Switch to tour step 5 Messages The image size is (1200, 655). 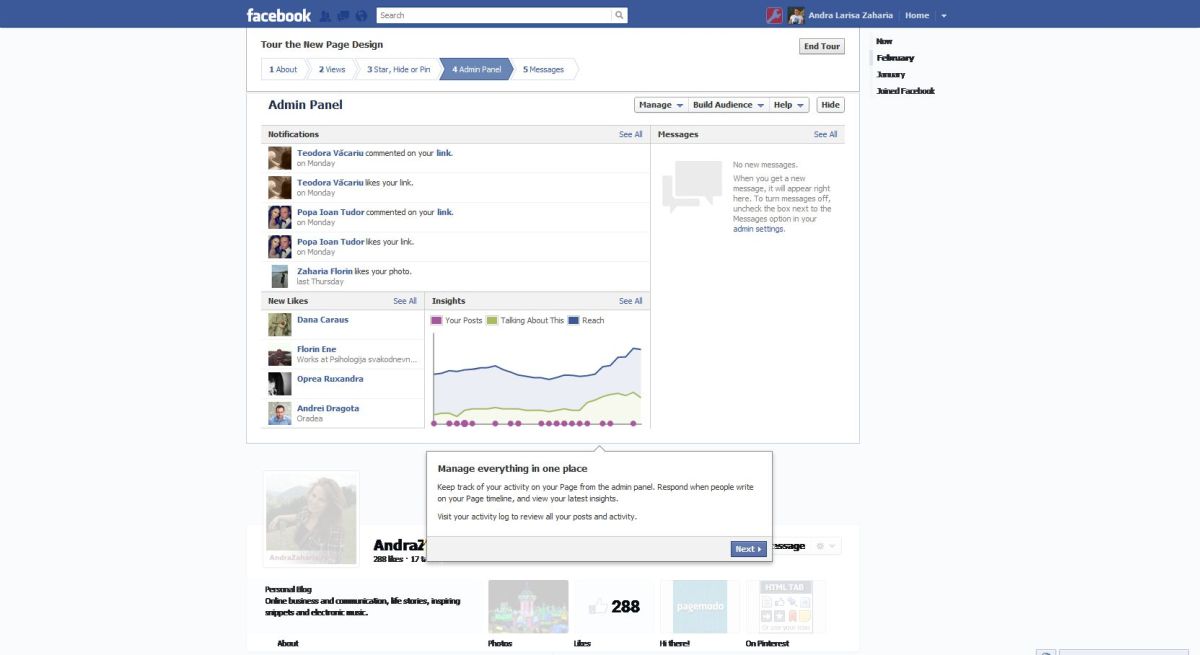click(x=544, y=69)
